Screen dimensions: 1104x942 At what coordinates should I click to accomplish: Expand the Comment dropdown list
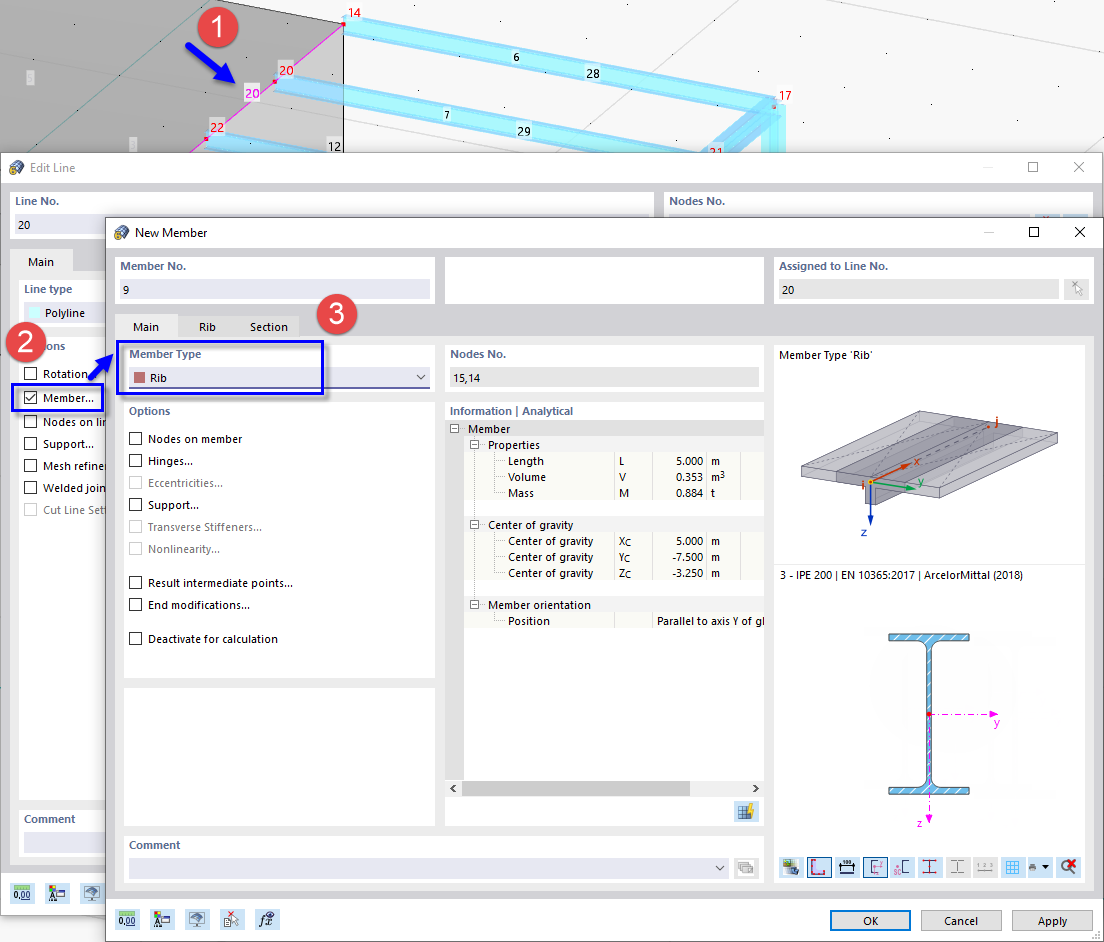click(720, 868)
